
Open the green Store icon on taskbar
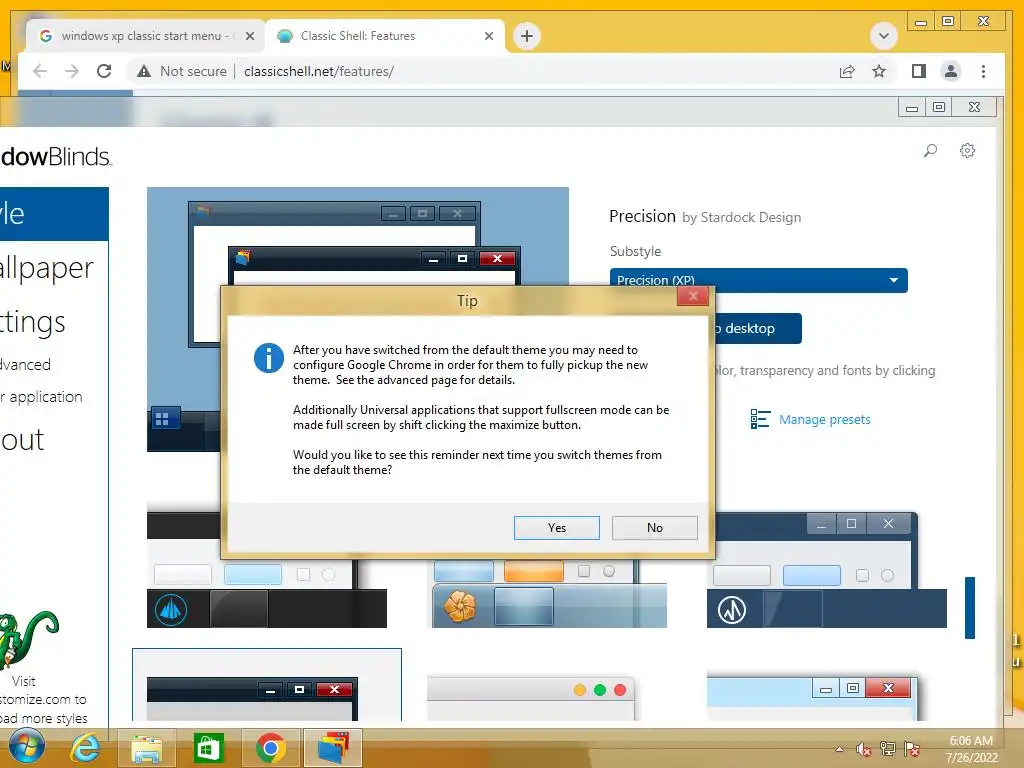(x=209, y=748)
